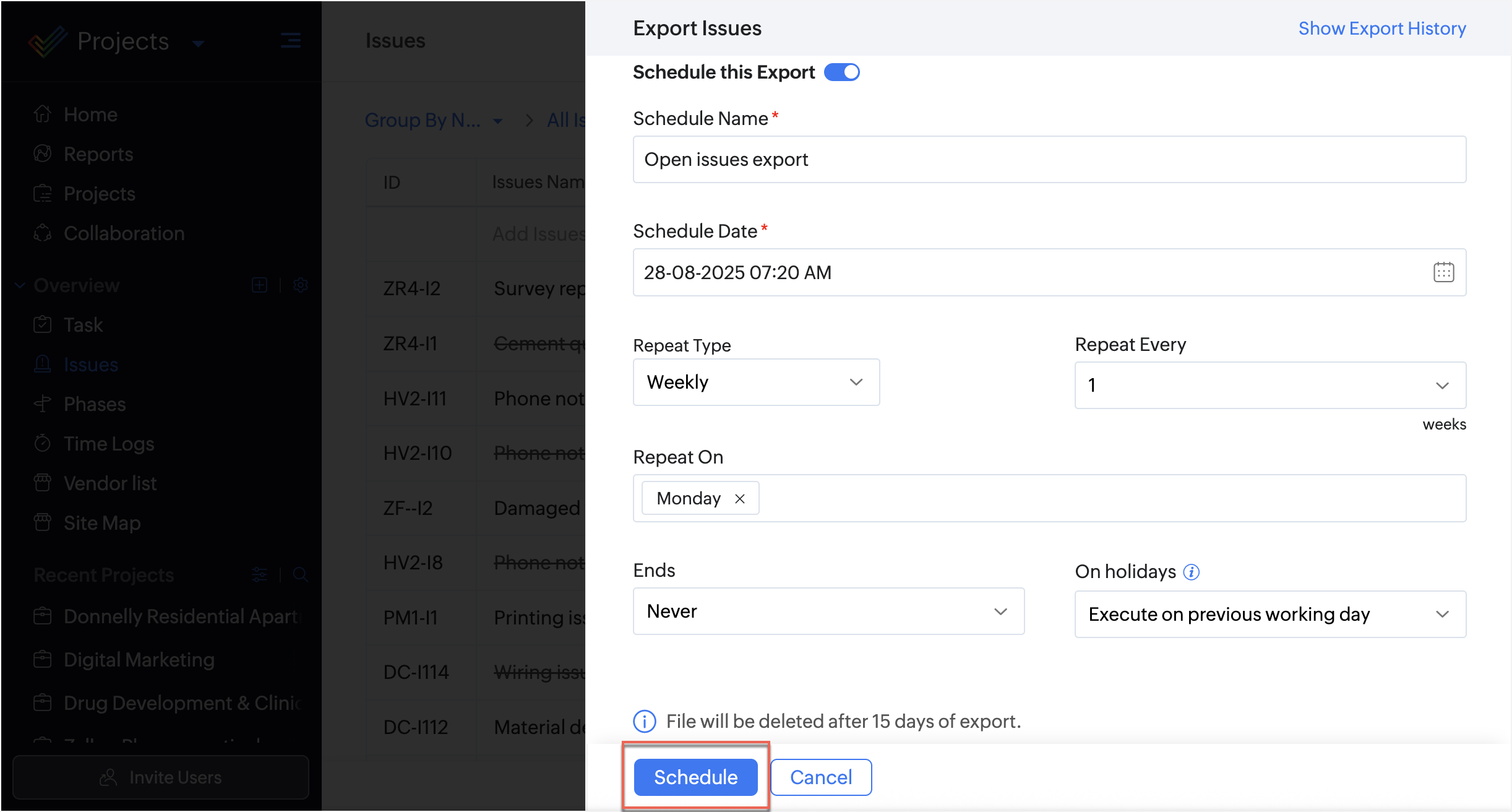Image resolution: width=1512 pixels, height=812 pixels.
Task: Open the Schedule Date calendar picker icon
Action: pyautogui.click(x=1443, y=272)
